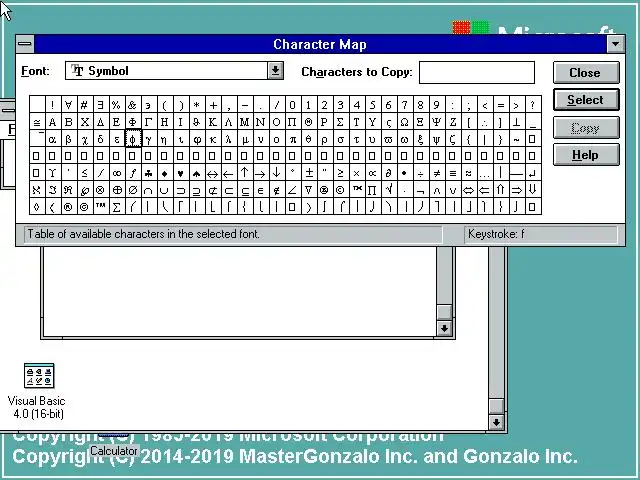Choose the double down arrow cell

pos(532,190)
